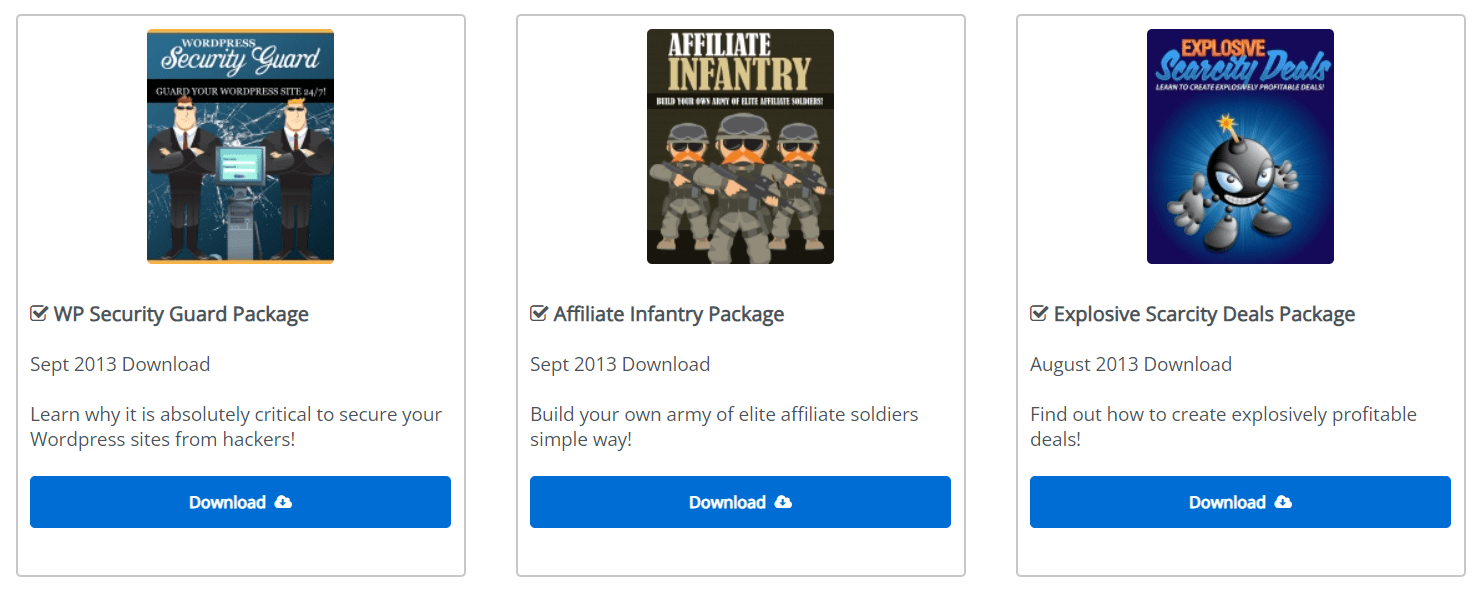This screenshot has width=1483, height=596.
Task: Open the Explosive Scarcity Deals cover image
Action: 1240,146
